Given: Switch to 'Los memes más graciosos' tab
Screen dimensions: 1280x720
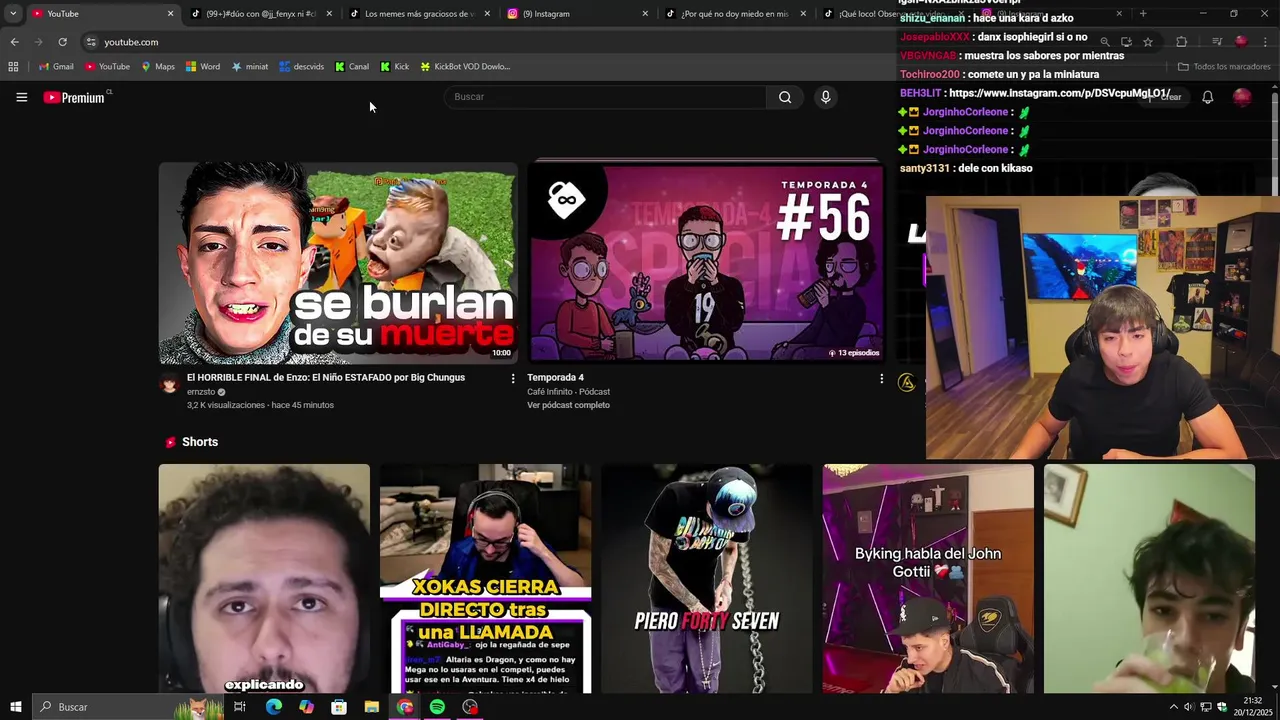Looking at the screenshot, I should [418, 14].
